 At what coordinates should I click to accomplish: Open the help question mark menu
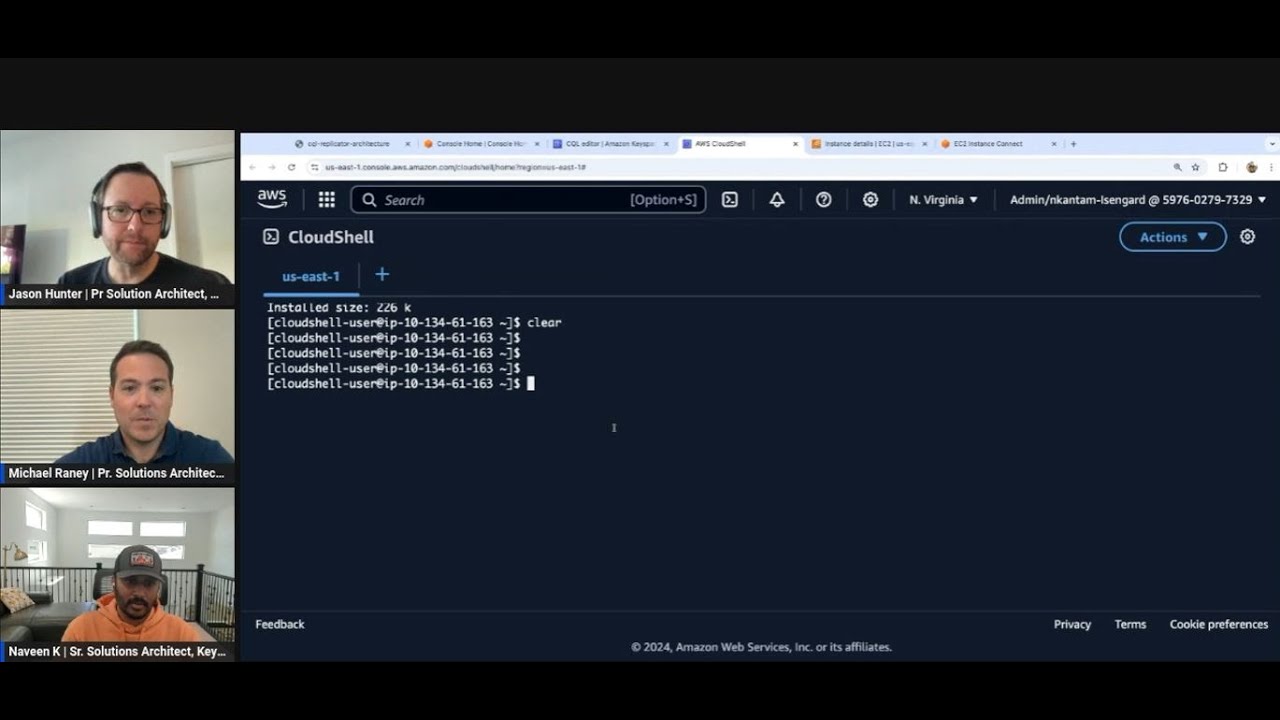824,200
